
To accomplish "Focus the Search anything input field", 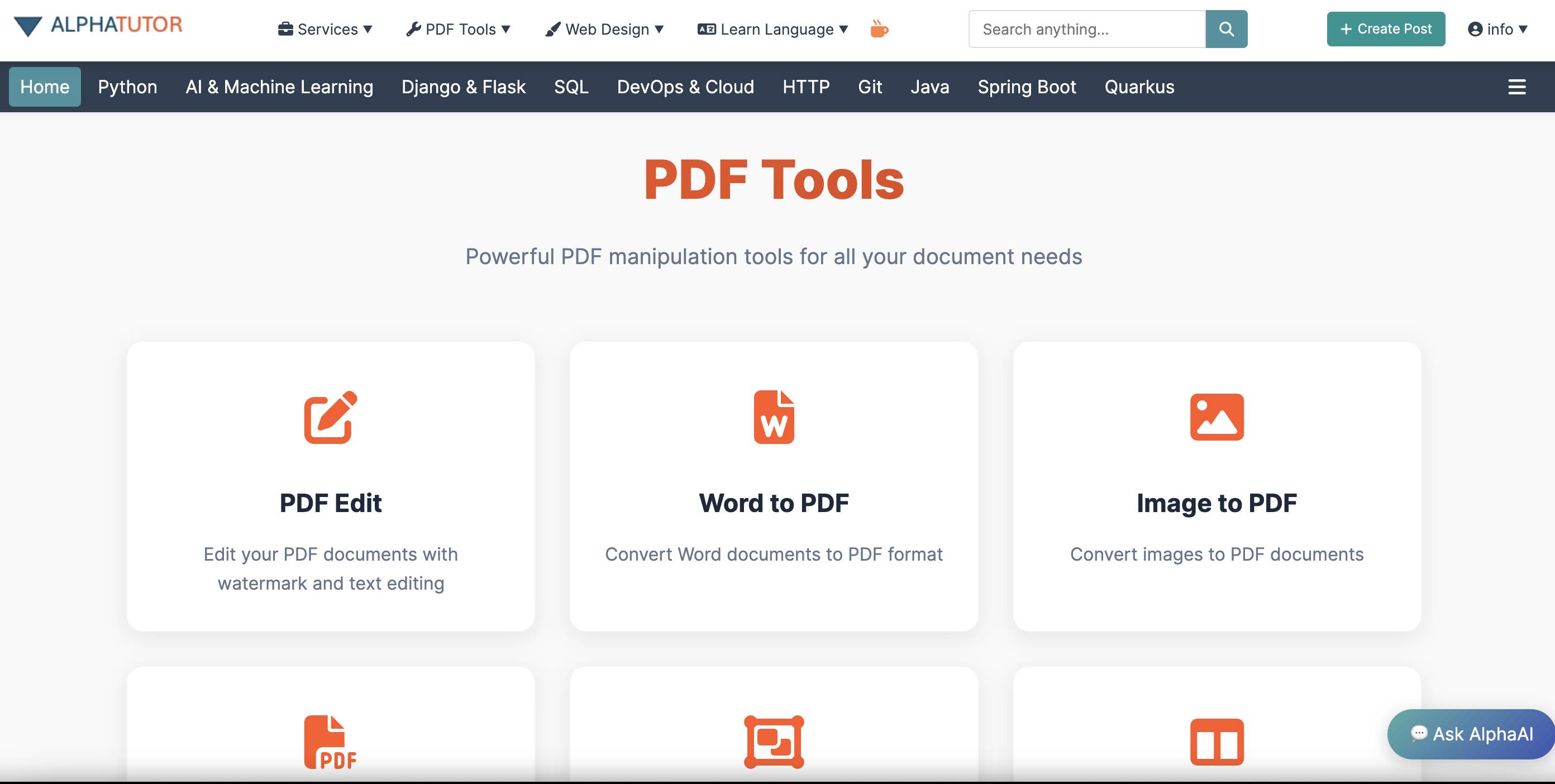I will click(1087, 29).
